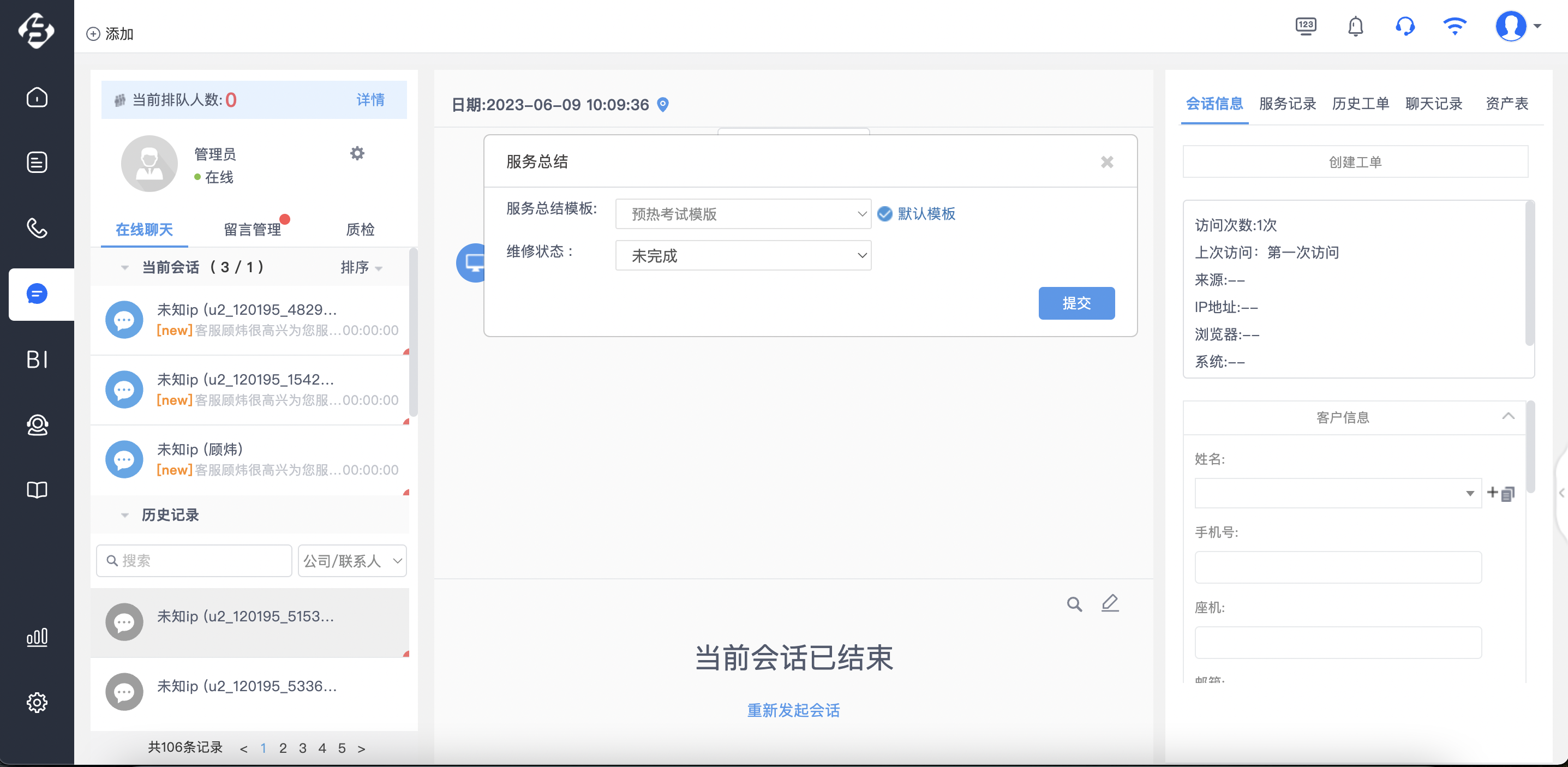1568x767 pixels.
Task: Click the pencil edit icon in chat area
Action: tap(1110, 603)
